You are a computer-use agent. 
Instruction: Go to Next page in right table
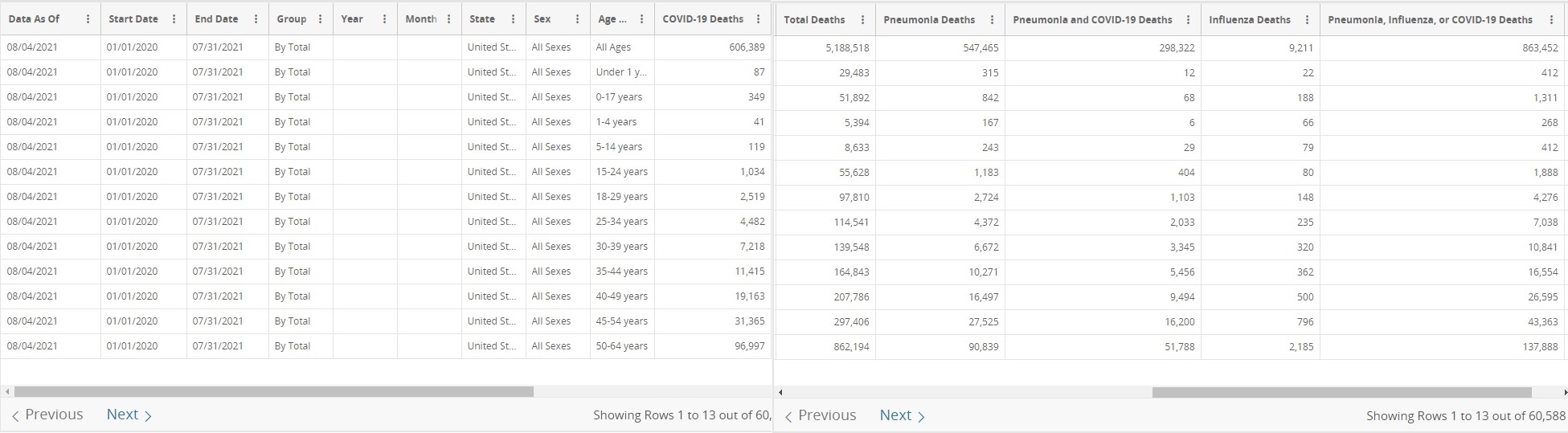pyautogui.click(x=903, y=415)
